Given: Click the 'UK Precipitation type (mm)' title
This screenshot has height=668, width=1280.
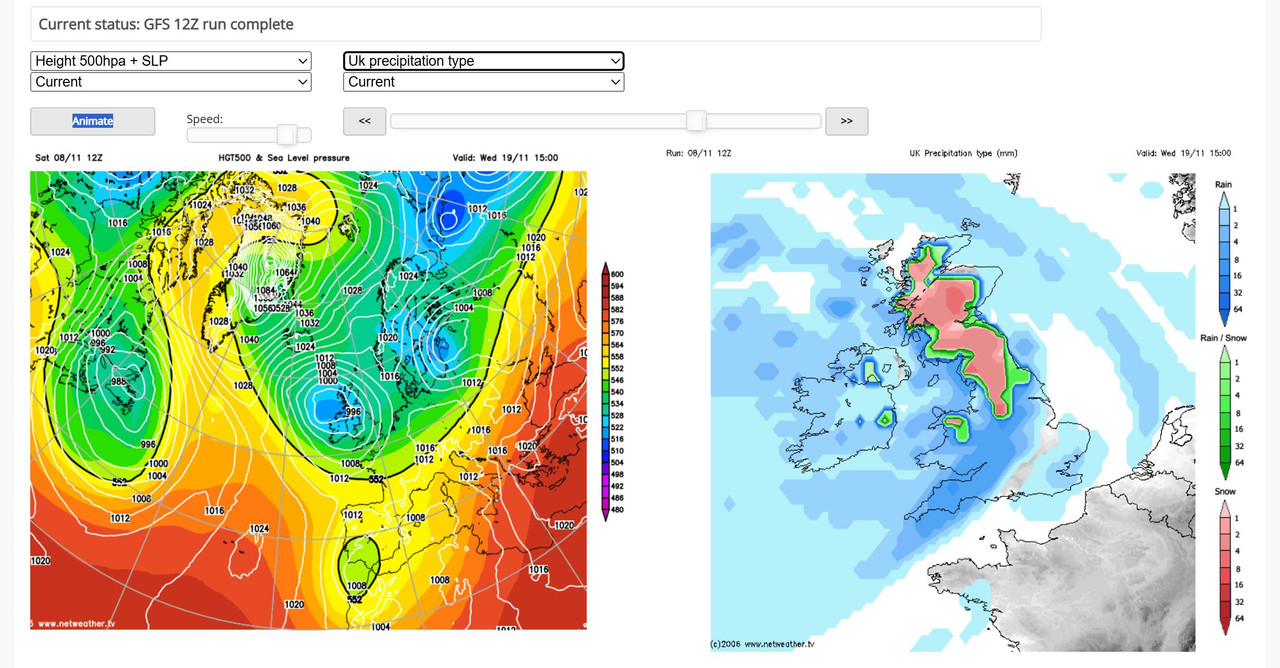Looking at the screenshot, I should pyautogui.click(x=963, y=153).
